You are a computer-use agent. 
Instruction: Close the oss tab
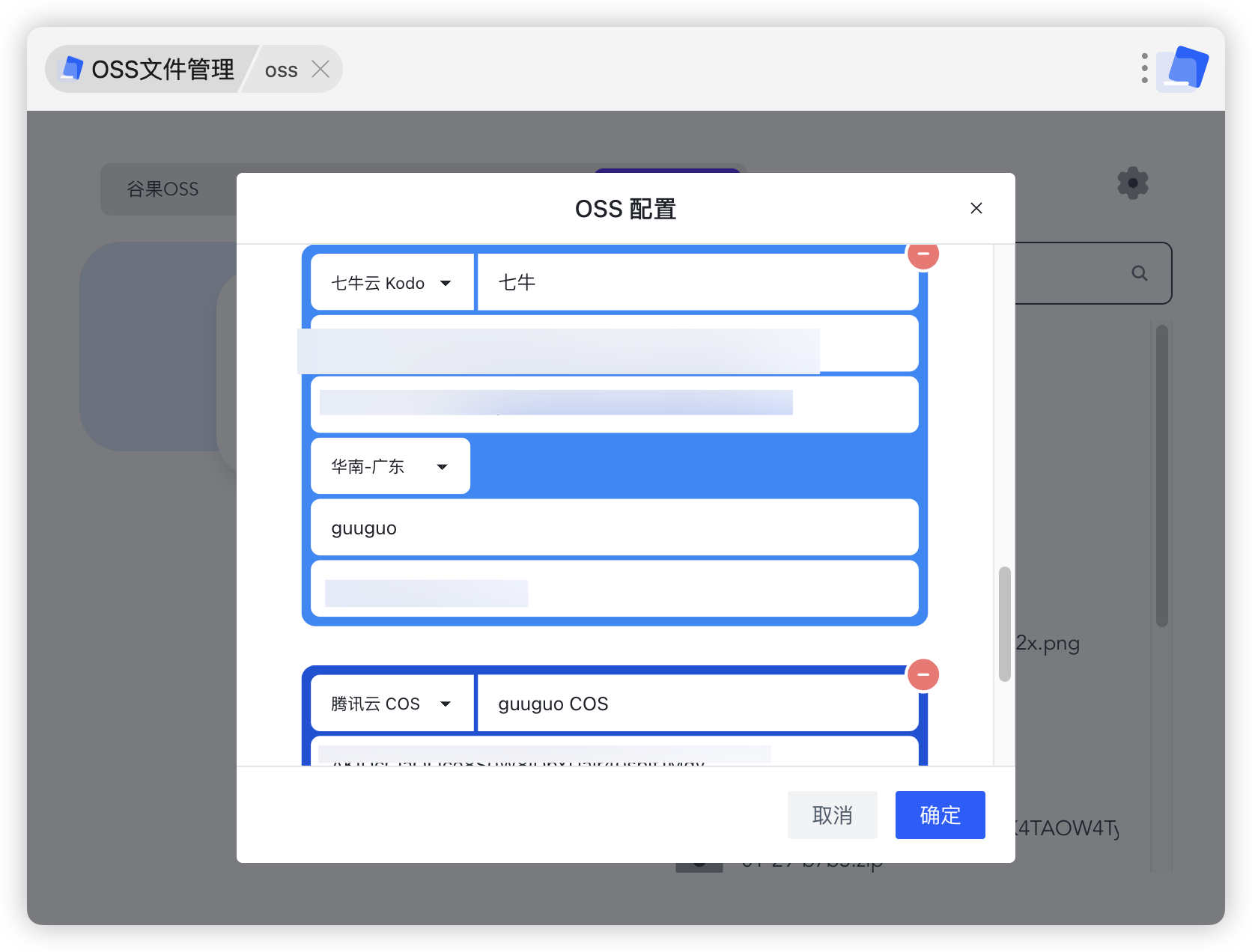[x=320, y=70]
